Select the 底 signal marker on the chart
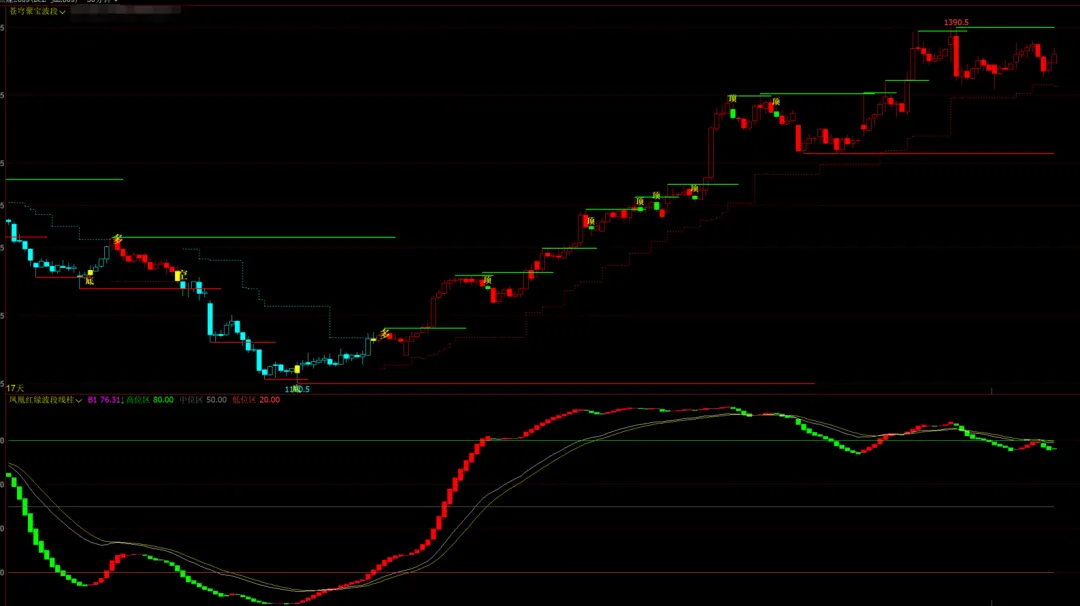Image resolution: width=1080 pixels, height=606 pixels. [x=90, y=281]
